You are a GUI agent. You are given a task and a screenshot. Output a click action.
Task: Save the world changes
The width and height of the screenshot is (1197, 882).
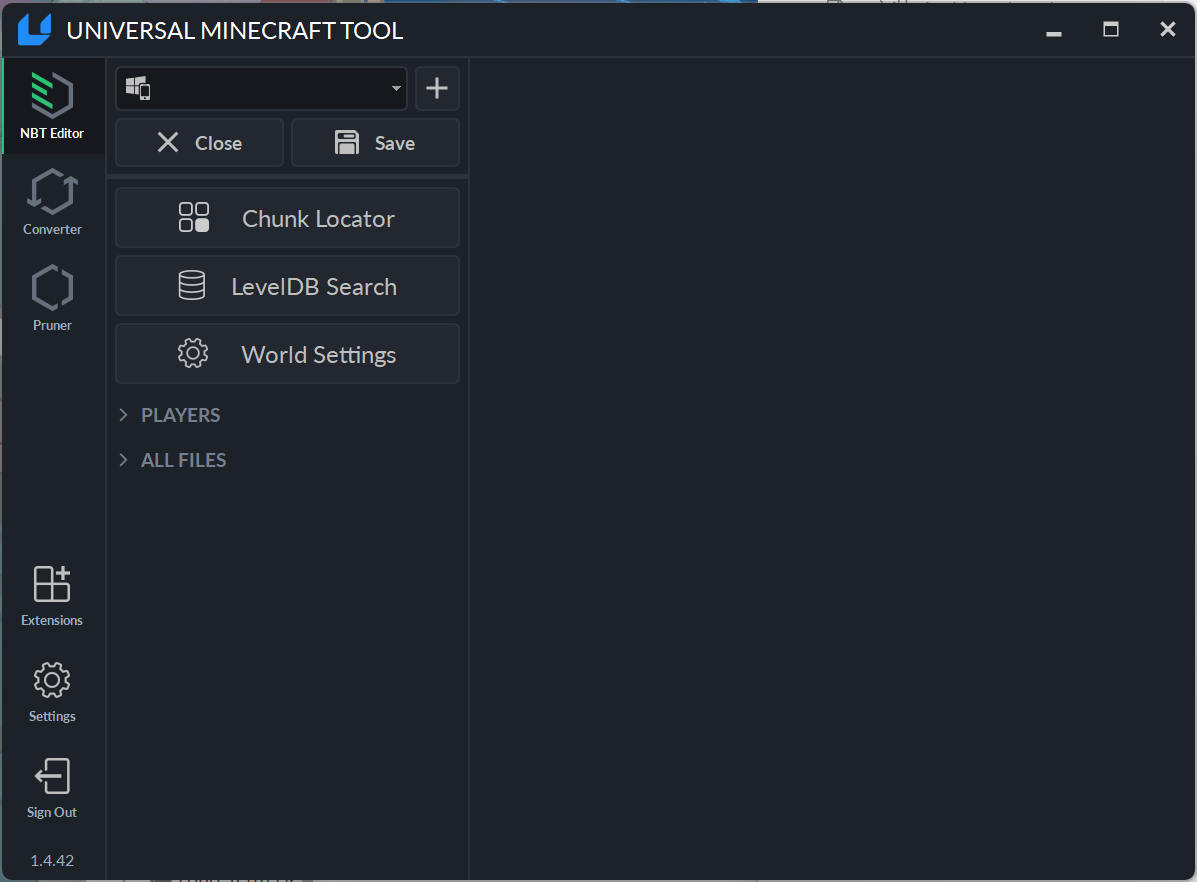click(x=375, y=143)
